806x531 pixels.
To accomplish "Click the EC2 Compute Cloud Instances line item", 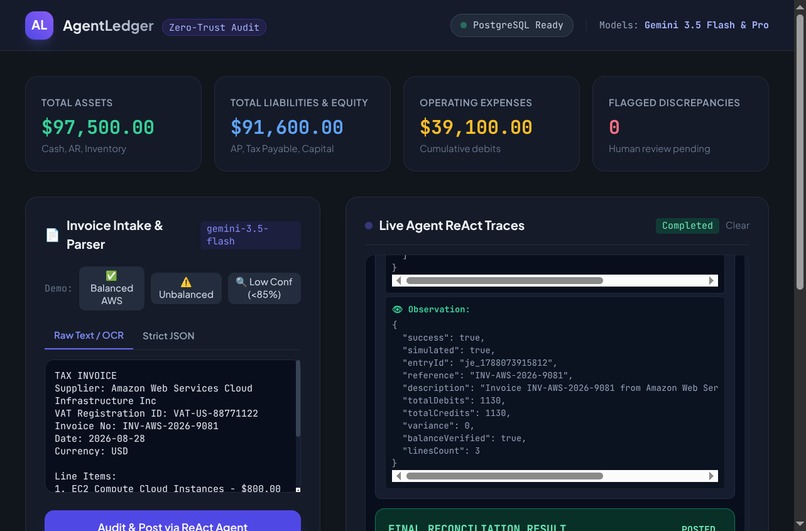I will (168, 488).
